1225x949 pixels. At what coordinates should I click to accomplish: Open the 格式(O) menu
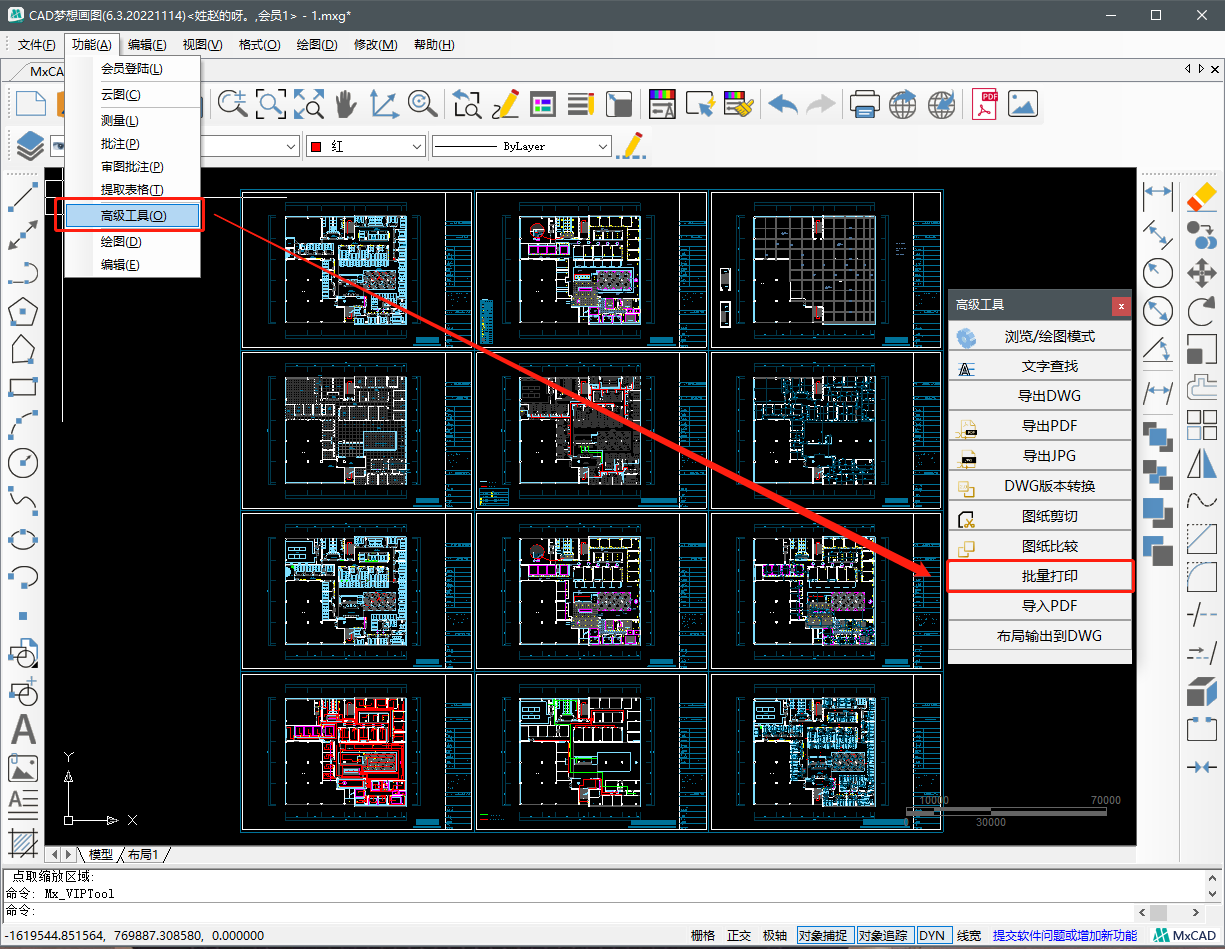[259, 45]
